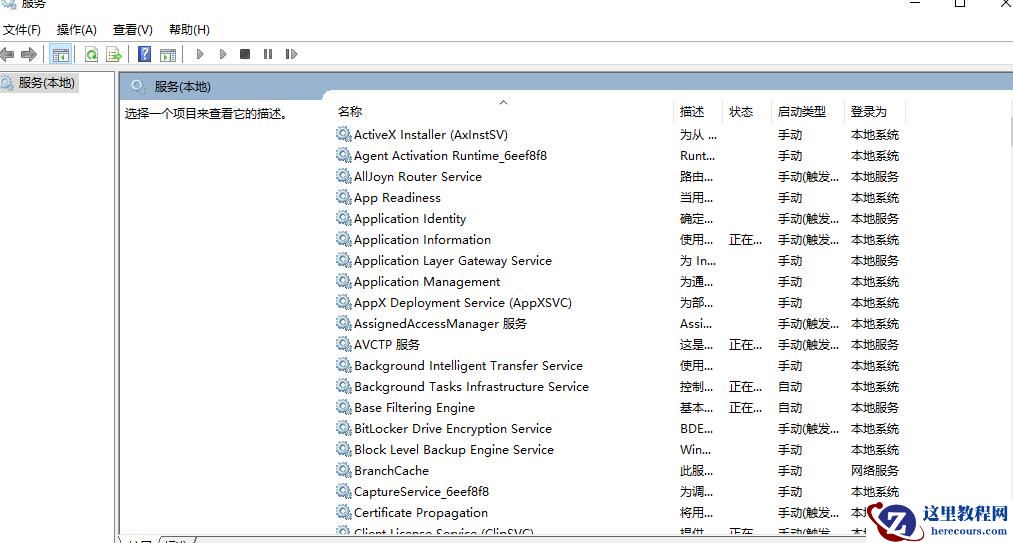Click the Back arrow toolbar icon

click(x=7, y=54)
